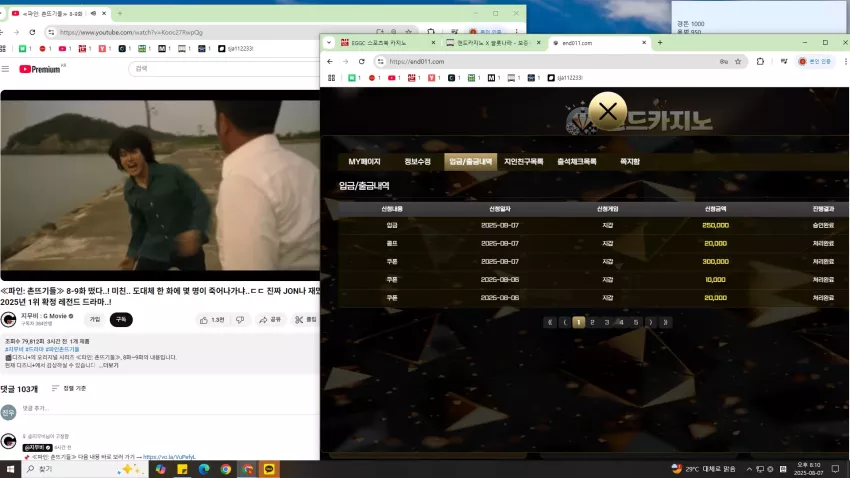Click the 10,000 amount cell

715,280
